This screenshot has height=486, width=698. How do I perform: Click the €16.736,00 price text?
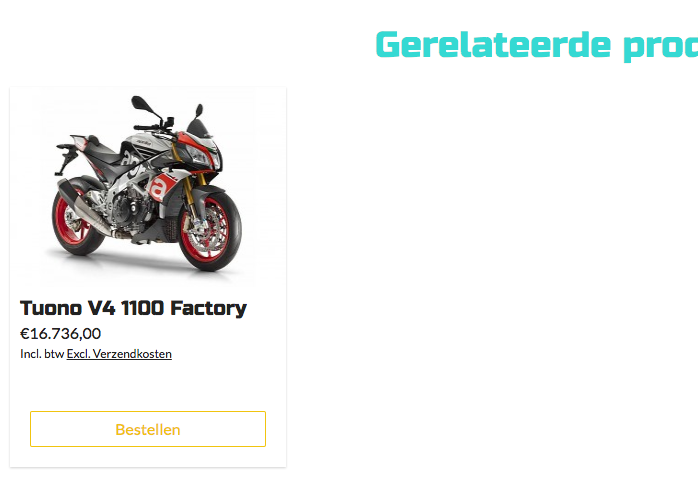(61, 333)
